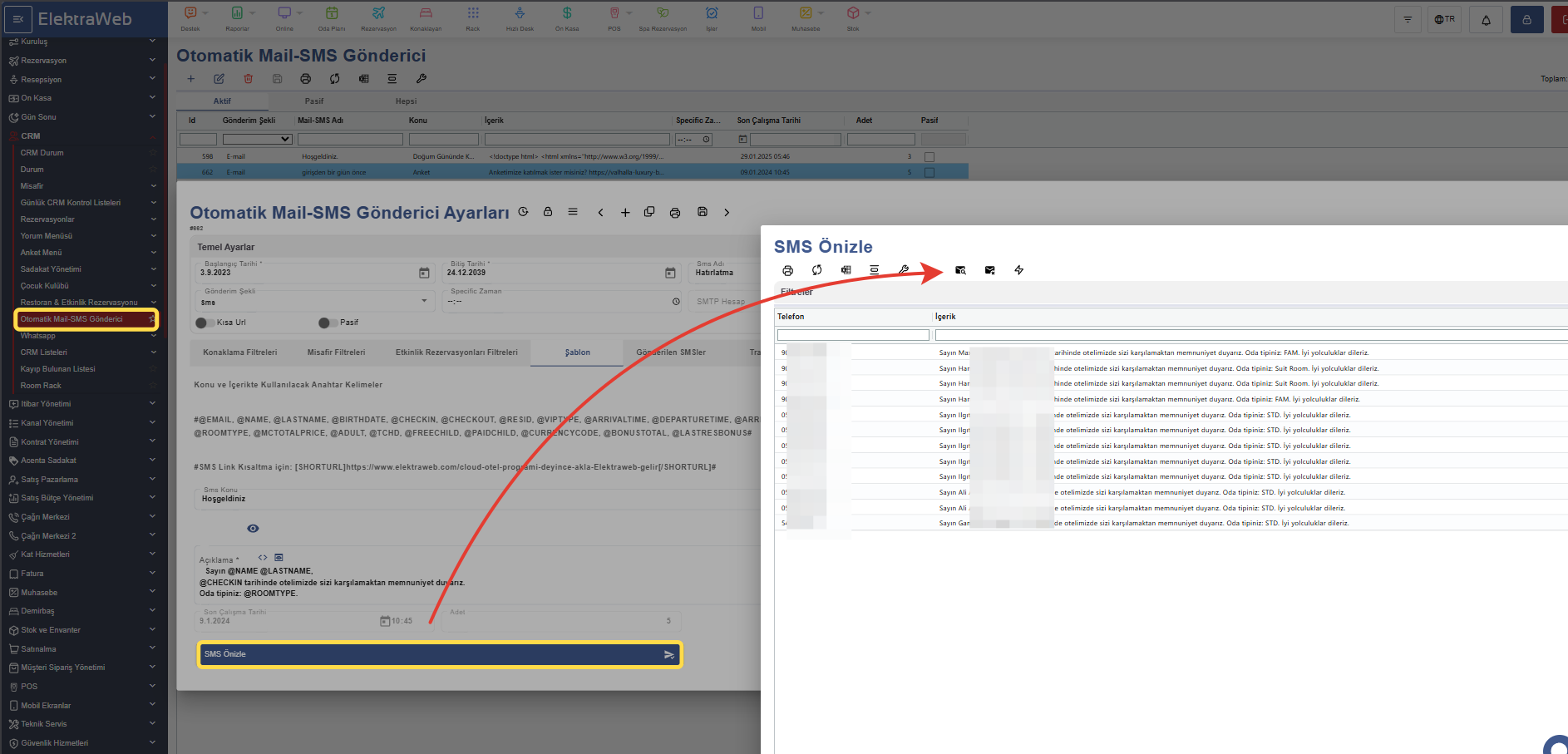1568x754 pixels.
Task: Click the preview eye icon below Sms Konu
Action: point(253,529)
